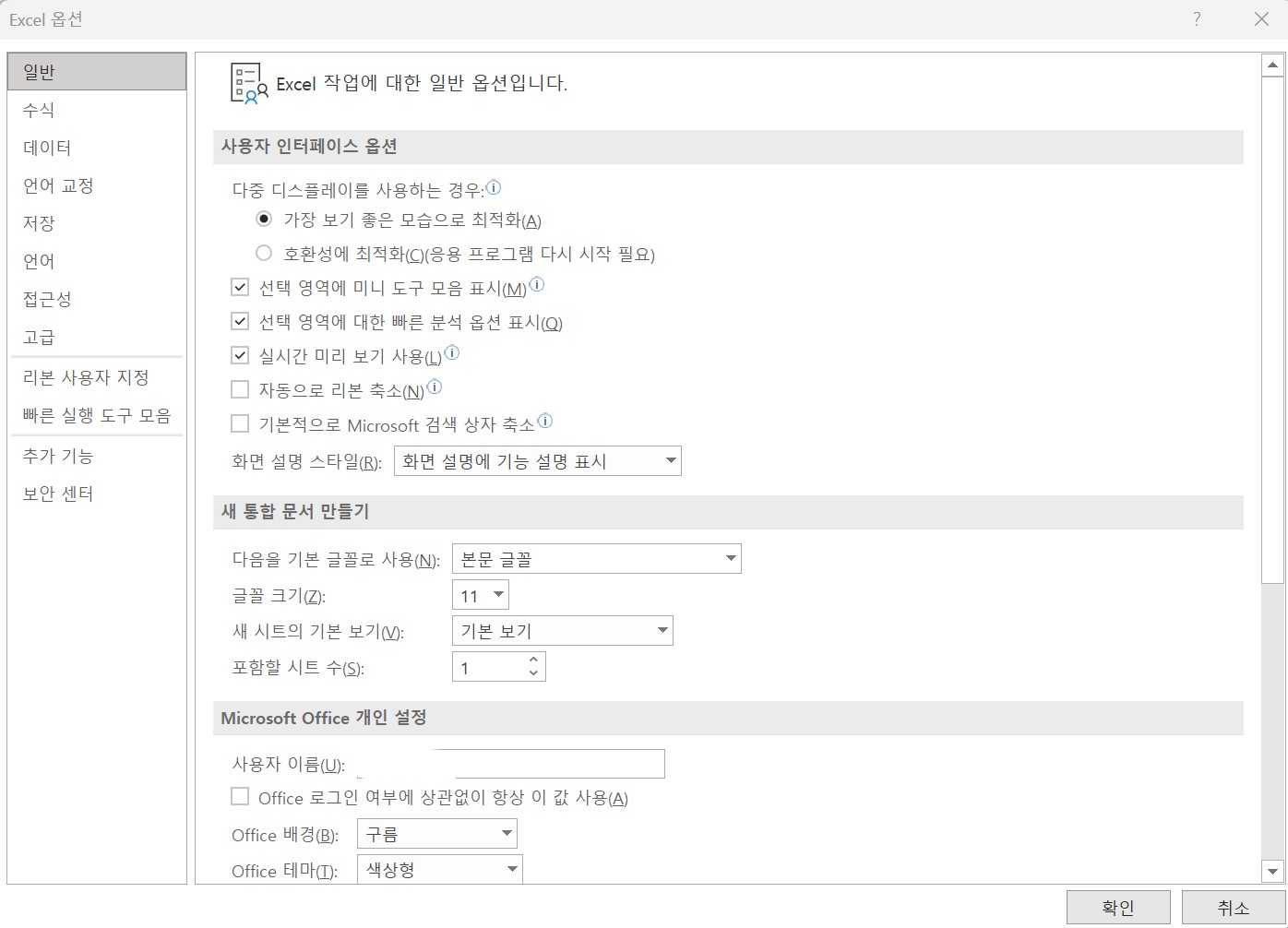Image resolution: width=1288 pixels, height=928 pixels.
Task: Open 접근성 category in sidebar
Action: (x=97, y=299)
